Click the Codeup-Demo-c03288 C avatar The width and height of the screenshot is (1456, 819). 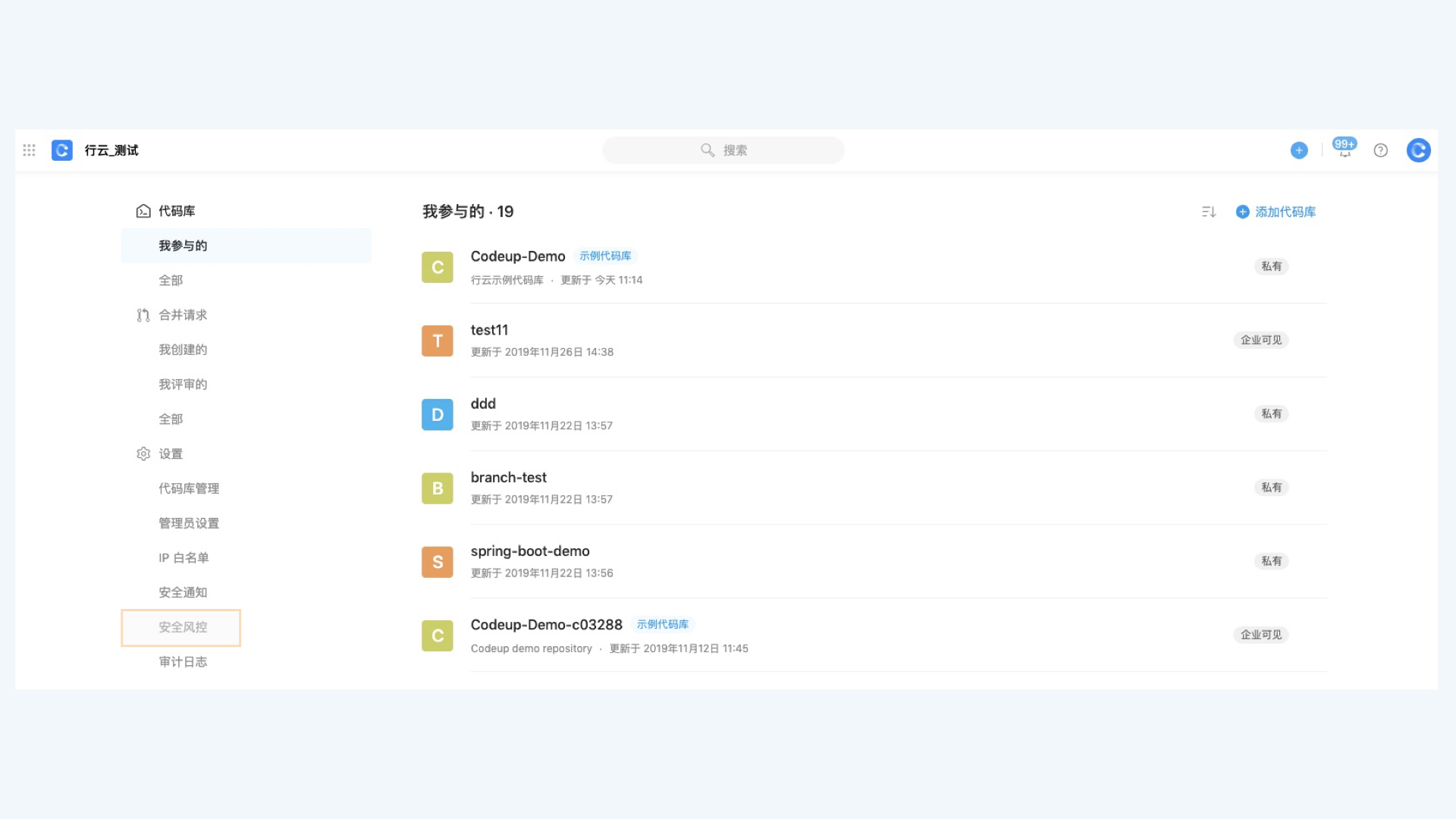coord(438,635)
